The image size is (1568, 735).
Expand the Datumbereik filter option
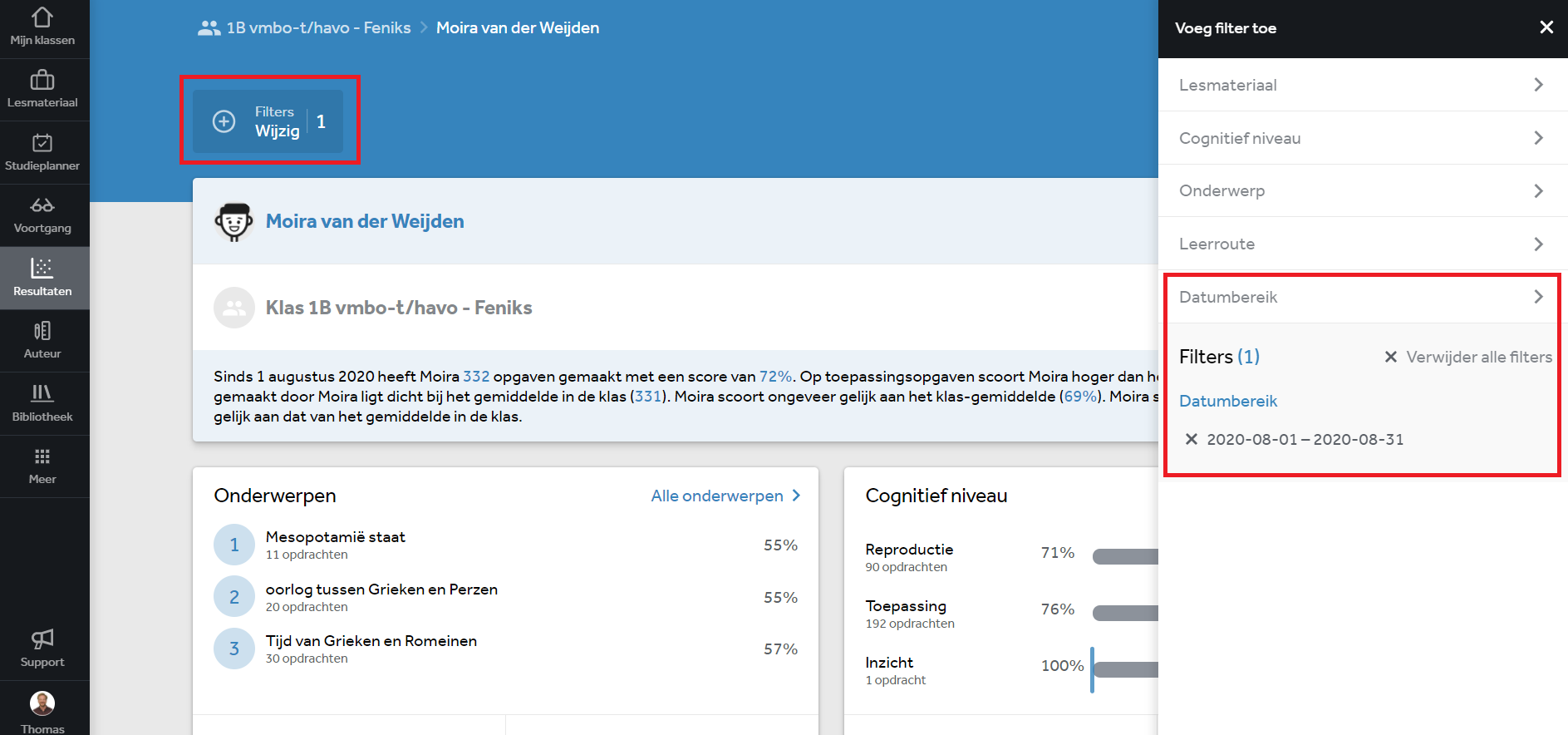[x=1363, y=297]
